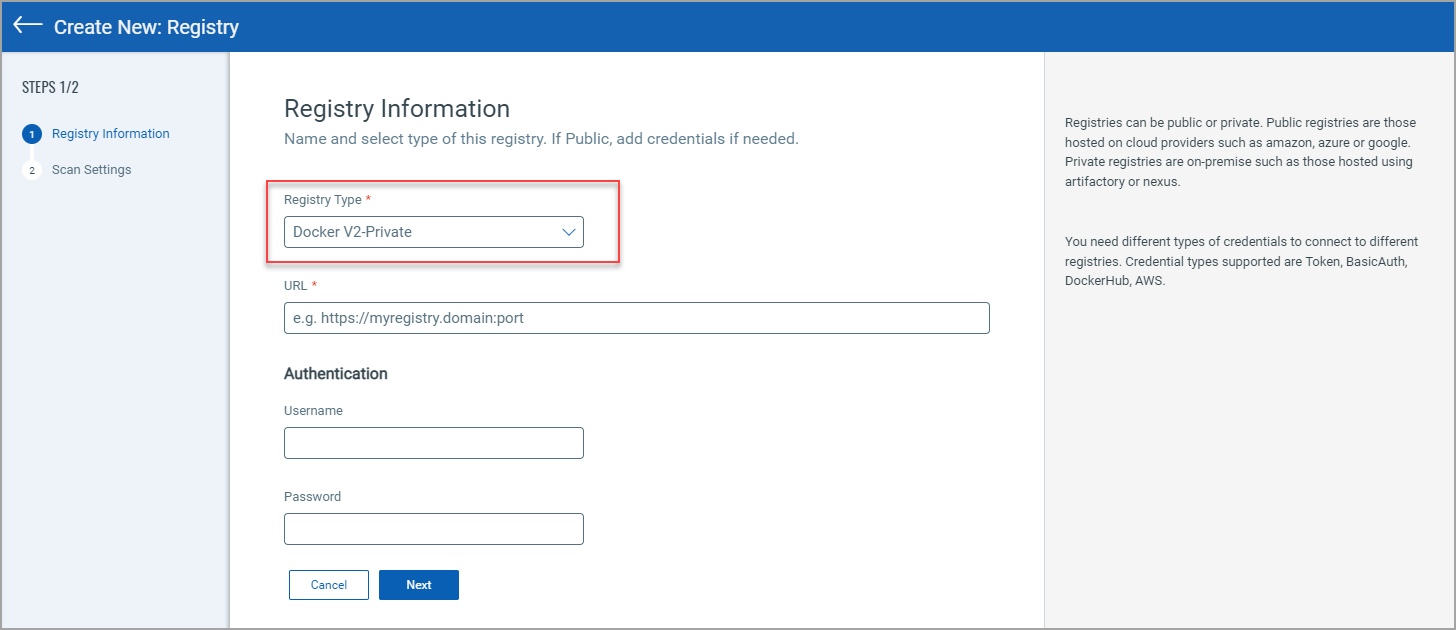The image size is (1456, 630).
Task: Select the Registry Information step
Action: (x=111, y=134)
